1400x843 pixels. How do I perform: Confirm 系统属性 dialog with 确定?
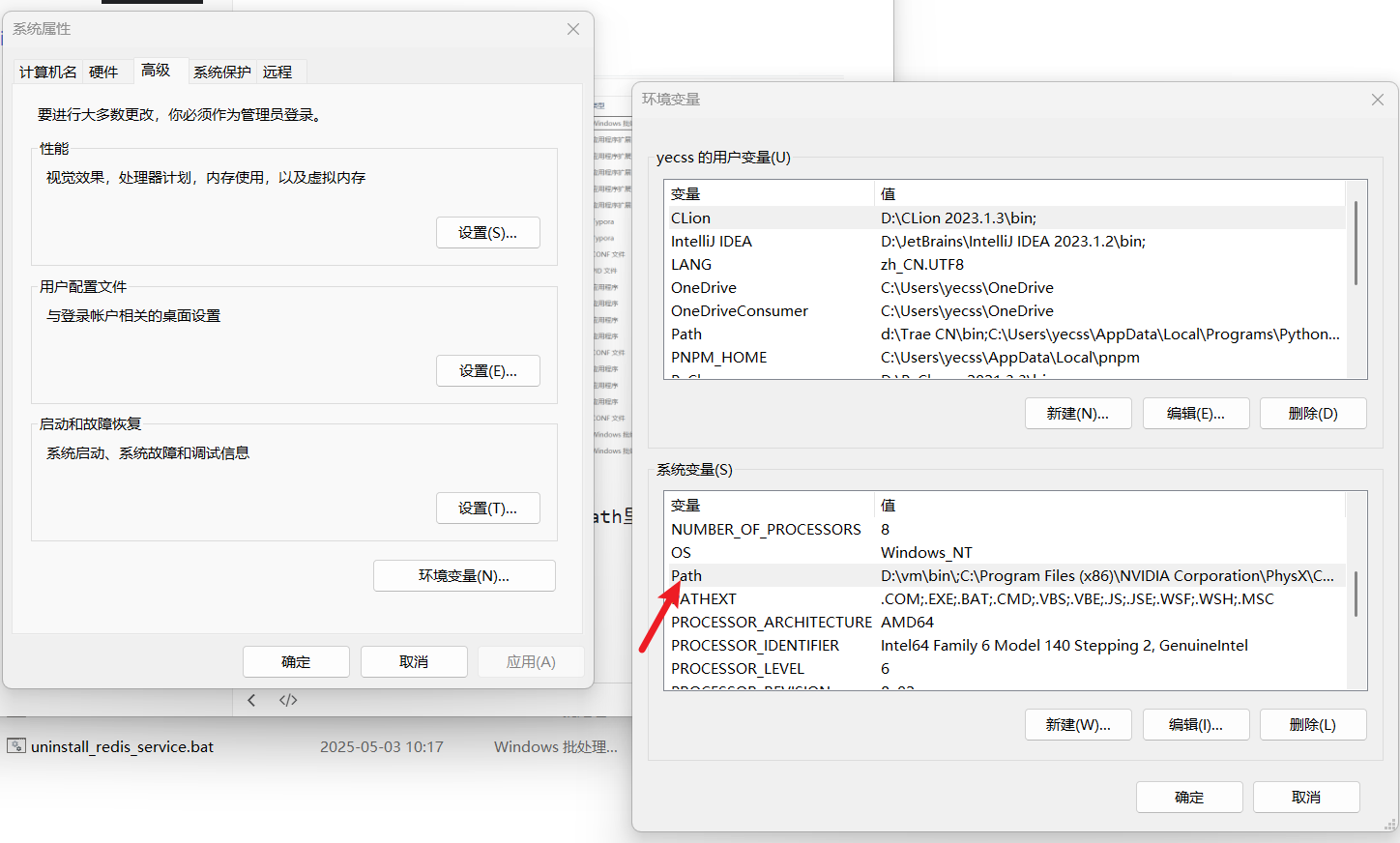tap(296, 662)
